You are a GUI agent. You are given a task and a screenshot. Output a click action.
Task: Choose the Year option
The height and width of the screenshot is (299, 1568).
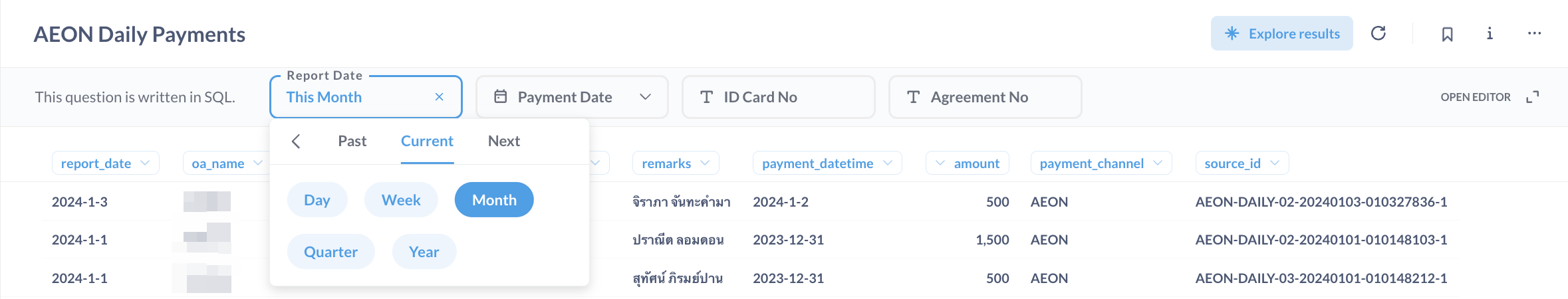click(424, 252)
